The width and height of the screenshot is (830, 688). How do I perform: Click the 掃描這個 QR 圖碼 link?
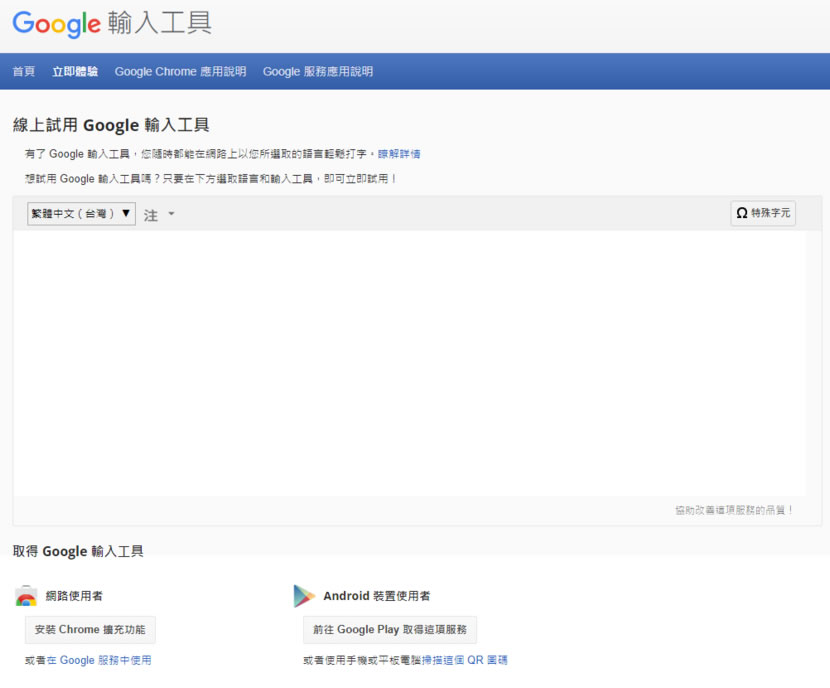click(x=464, y=660)
